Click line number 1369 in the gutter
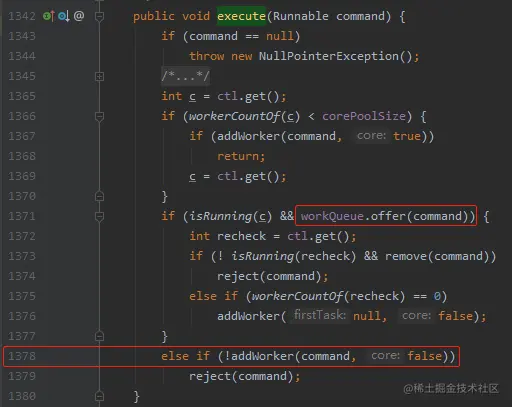 pos(22,176)
